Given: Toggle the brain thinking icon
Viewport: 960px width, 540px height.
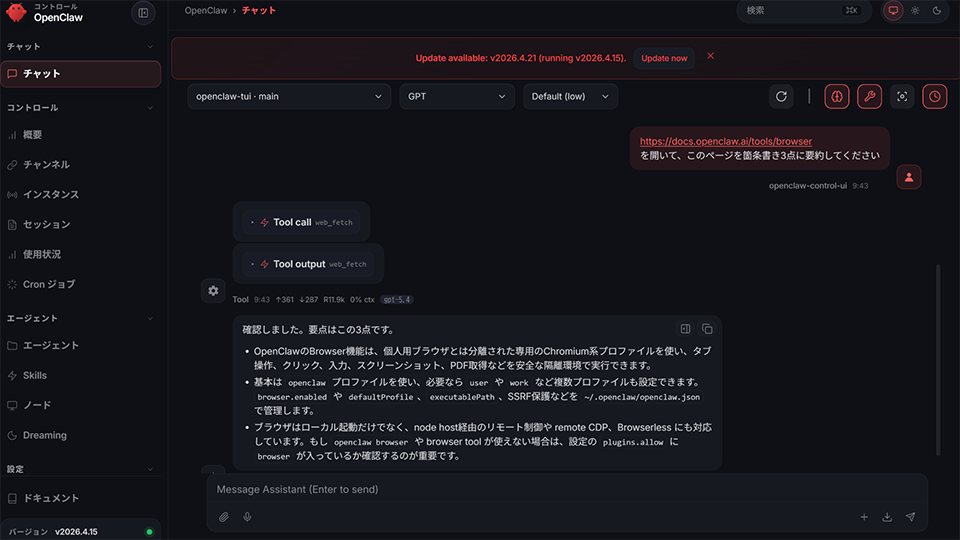Looking at the screenshot, I should (837, 97).
